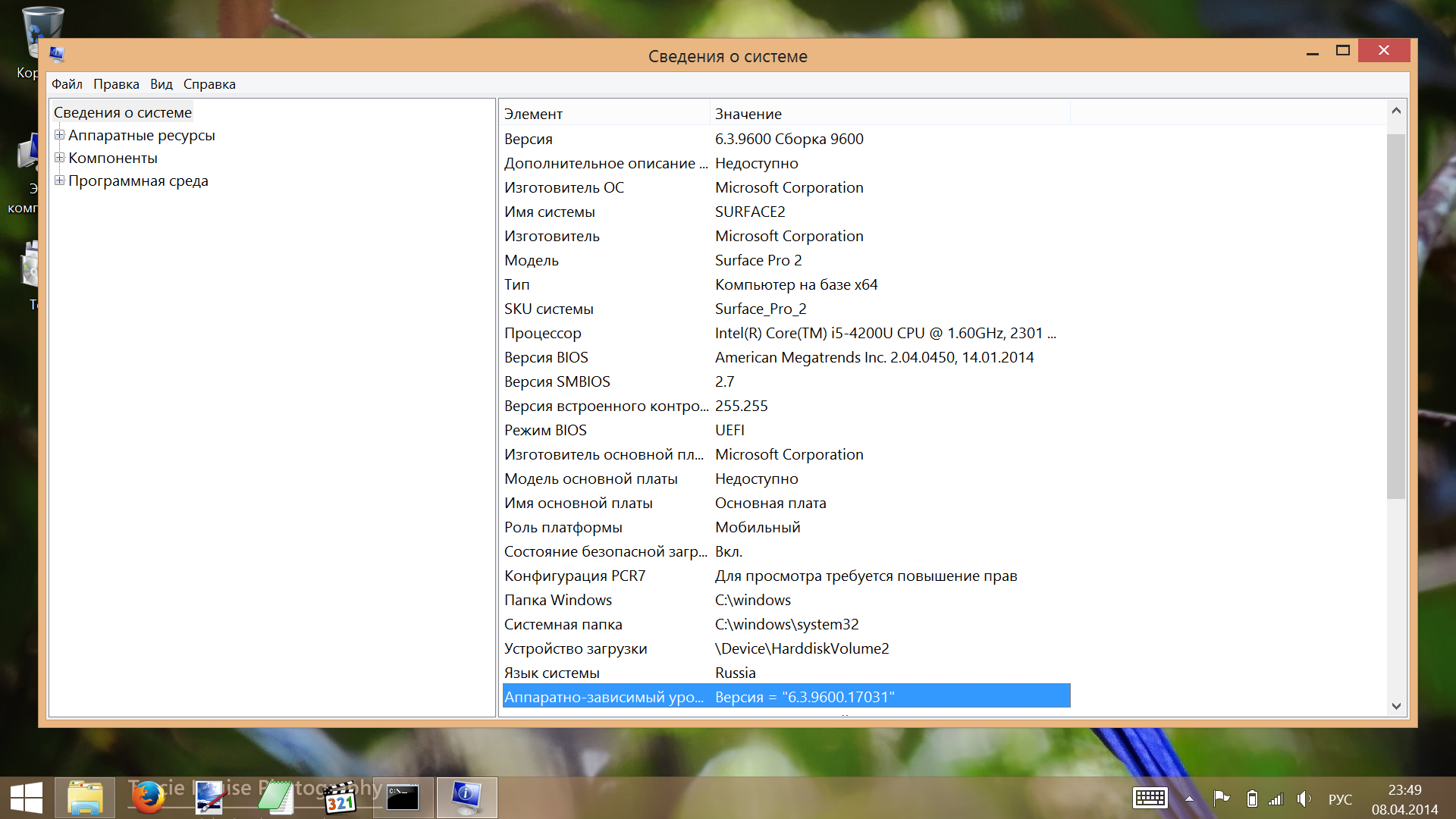
Task: Click the Surface Pro 2 value
Action: click(x=758, y=260)
